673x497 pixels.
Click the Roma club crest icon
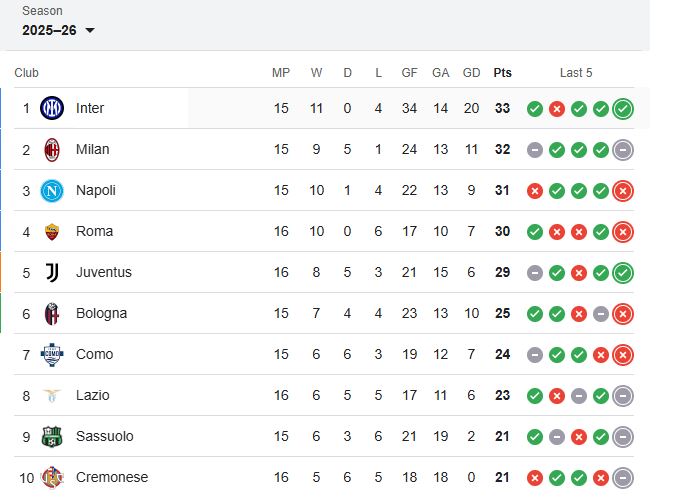[51, 231]
